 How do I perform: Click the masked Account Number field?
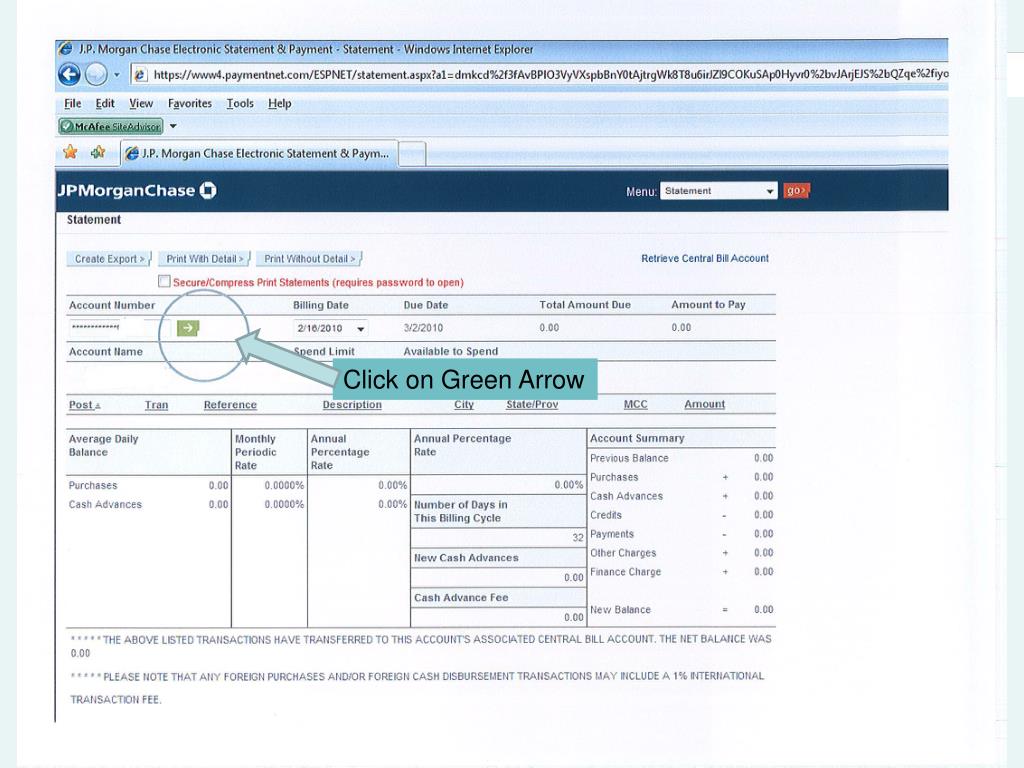tap(120, 327)
